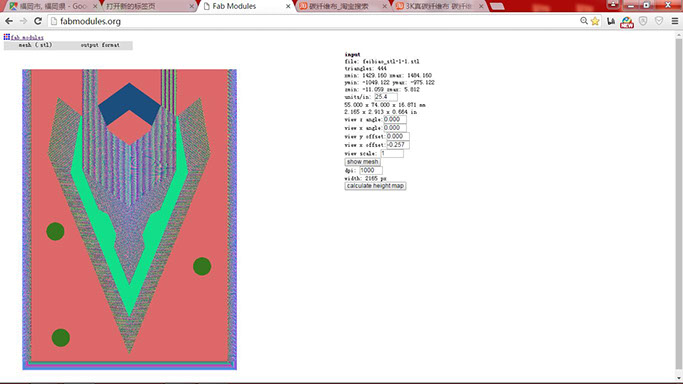Click the page vertical scrollbar
683x384 pixels.
tap(679, 205)
